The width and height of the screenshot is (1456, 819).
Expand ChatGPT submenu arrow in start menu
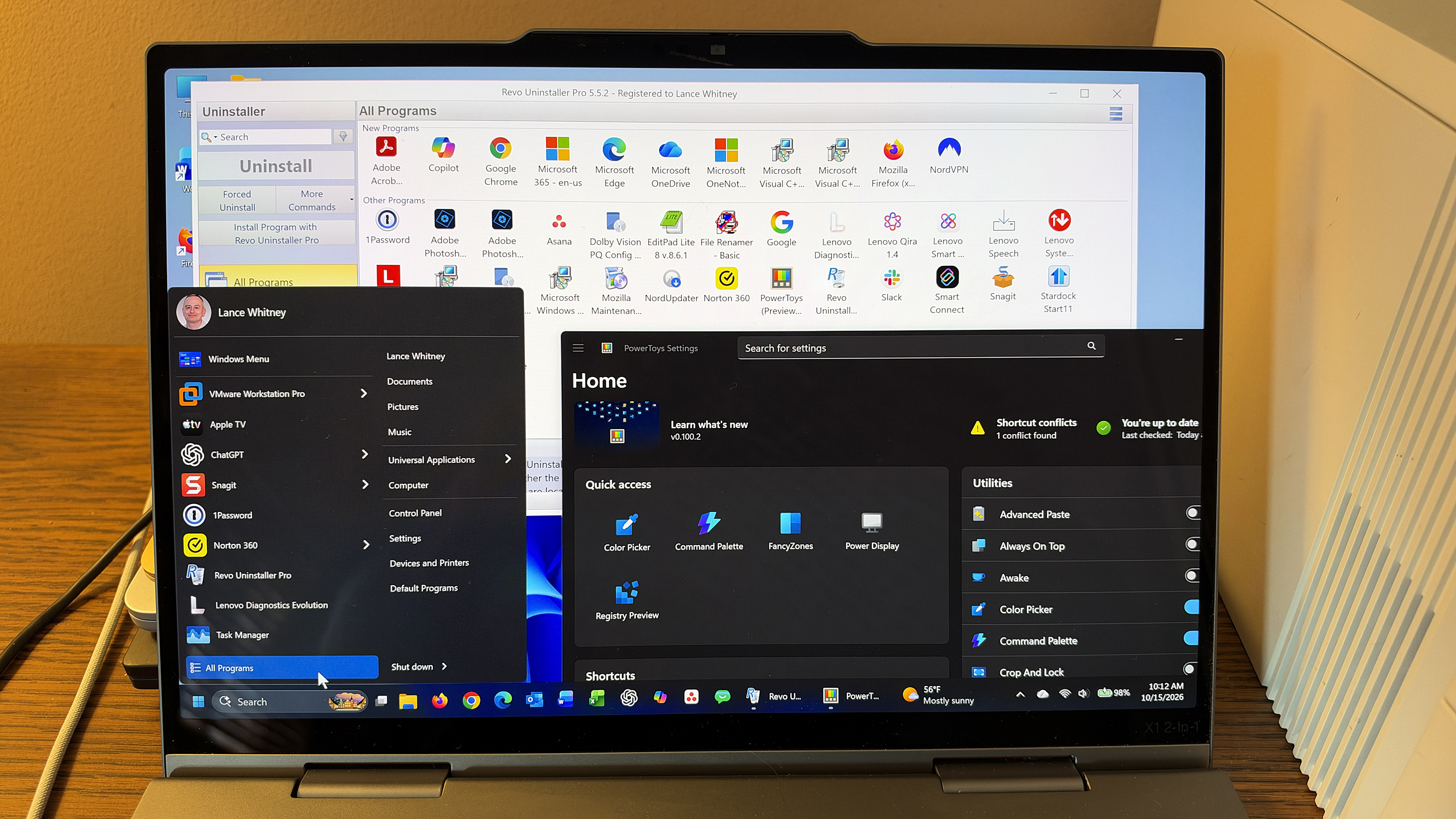pyautogui.click(x=364, y=454)
